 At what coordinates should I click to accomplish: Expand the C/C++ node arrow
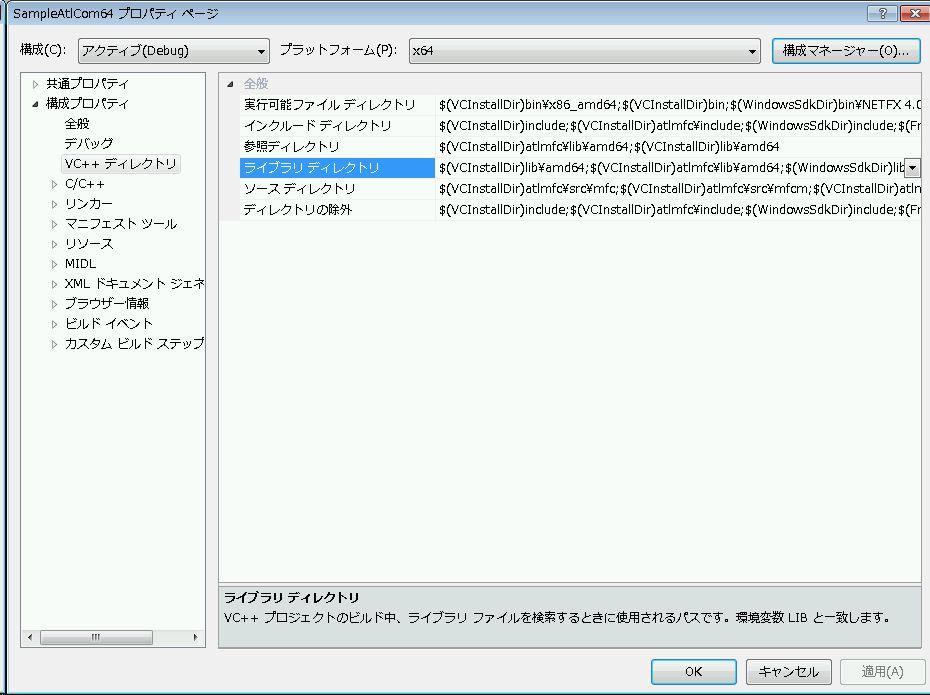(x=55, y=184)
